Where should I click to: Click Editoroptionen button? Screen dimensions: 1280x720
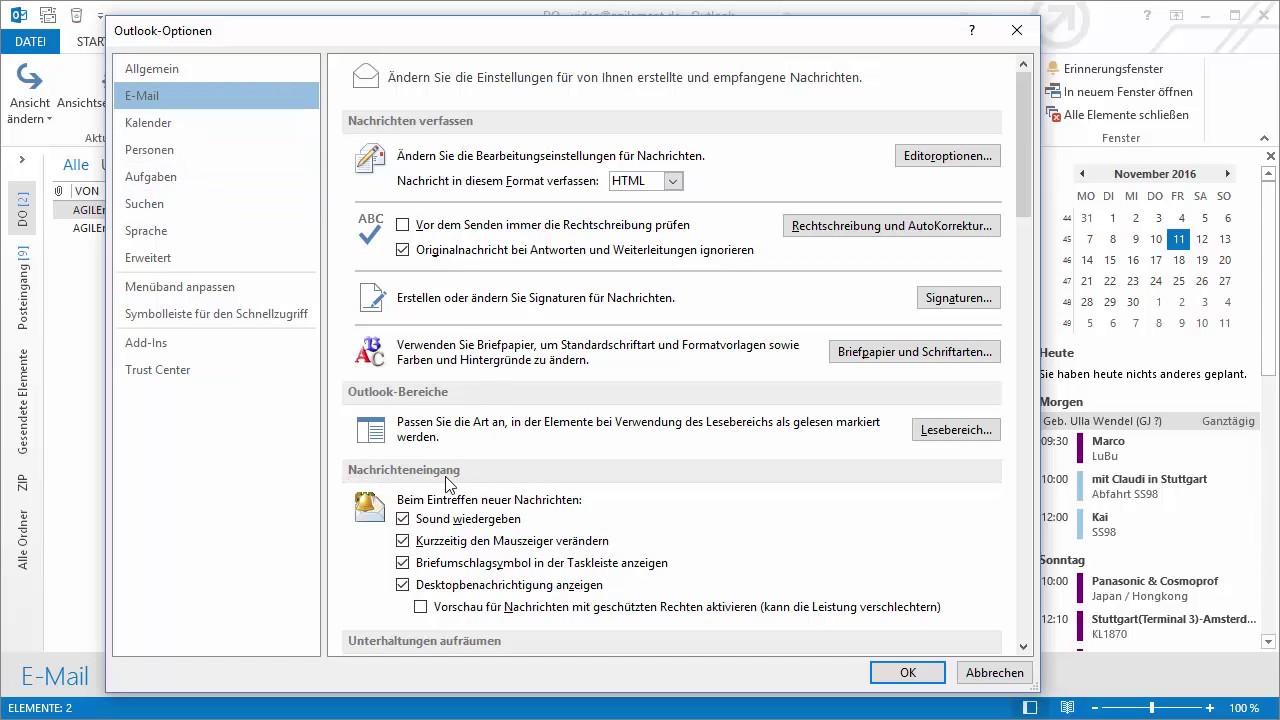947,156
